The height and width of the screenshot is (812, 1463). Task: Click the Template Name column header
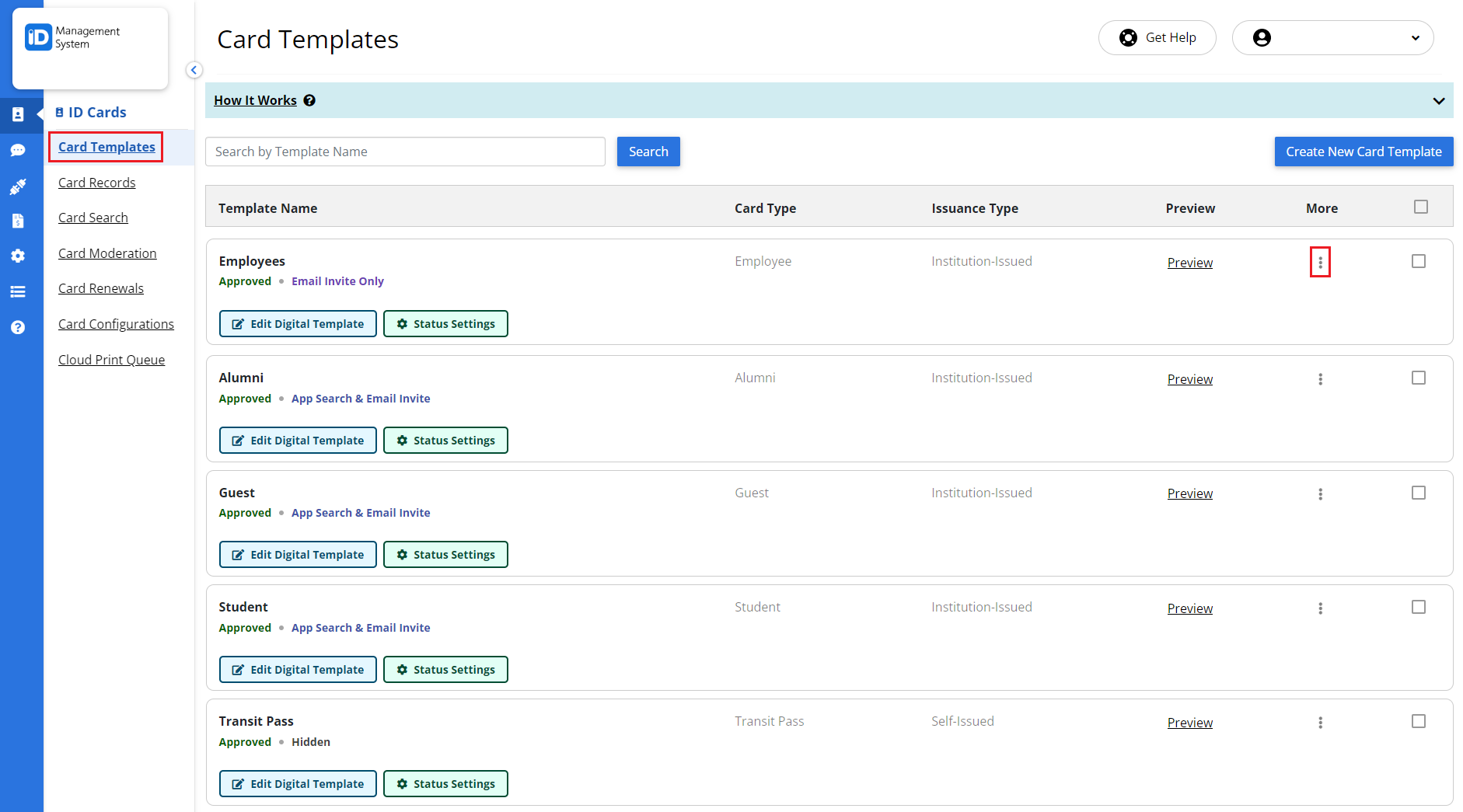click(x=267, y=208)
